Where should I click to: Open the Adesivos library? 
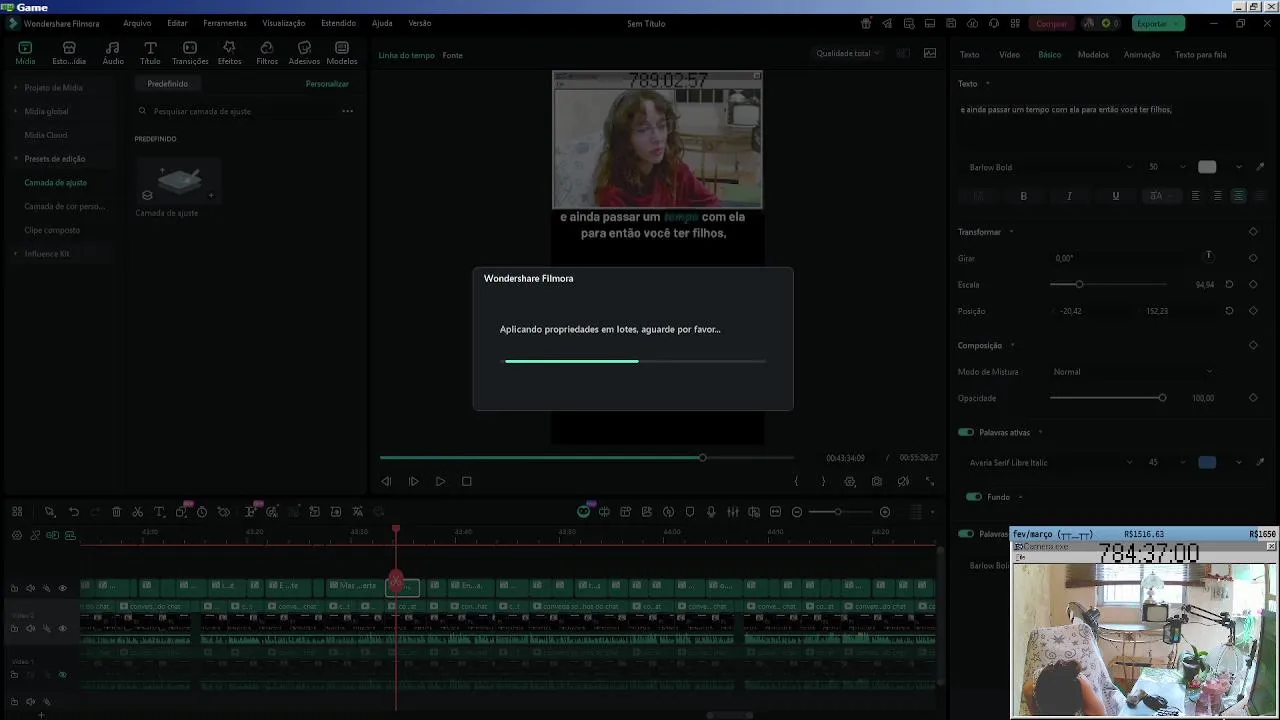(304, 53)
